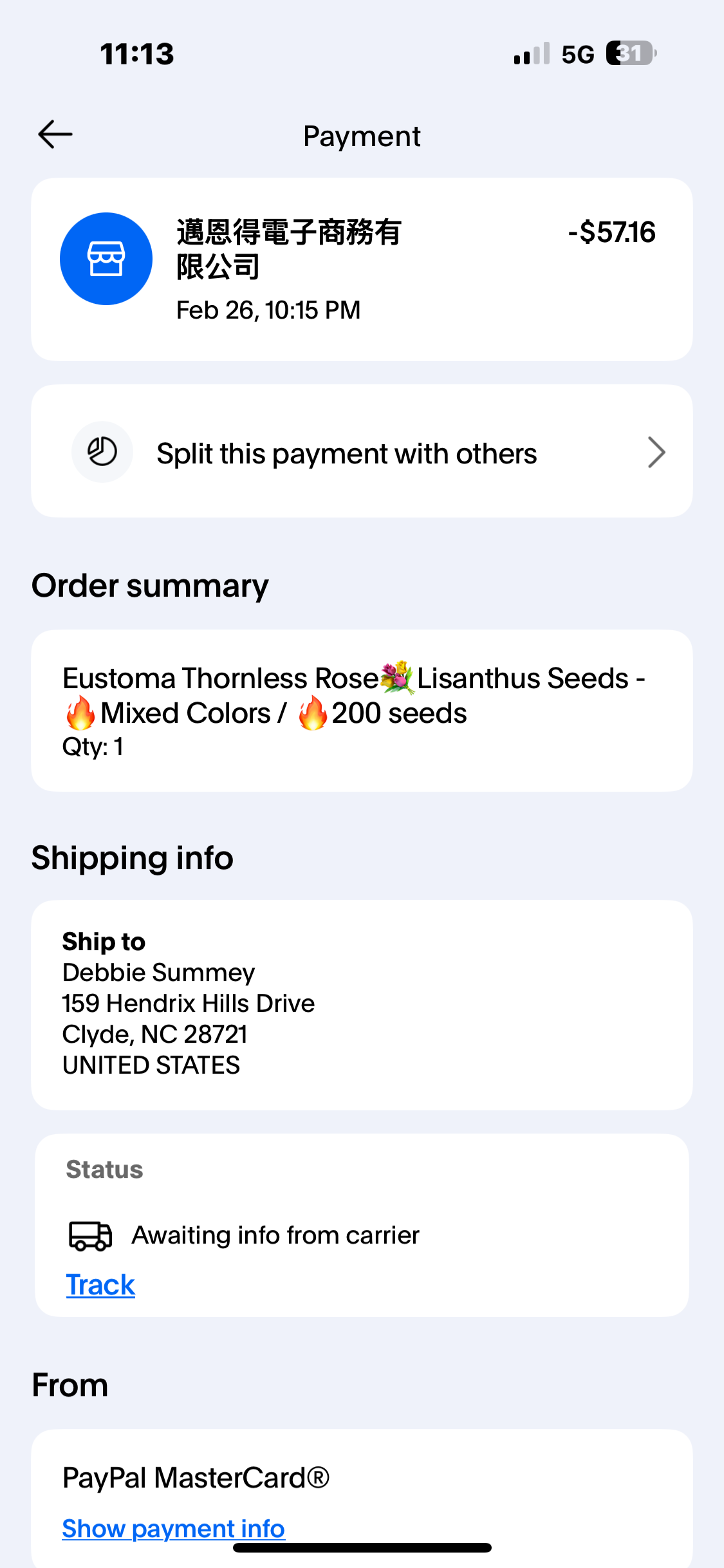Tap the delivery truck status icon
This screenshot has height=1568, width=724.
tap(90, 1236)
